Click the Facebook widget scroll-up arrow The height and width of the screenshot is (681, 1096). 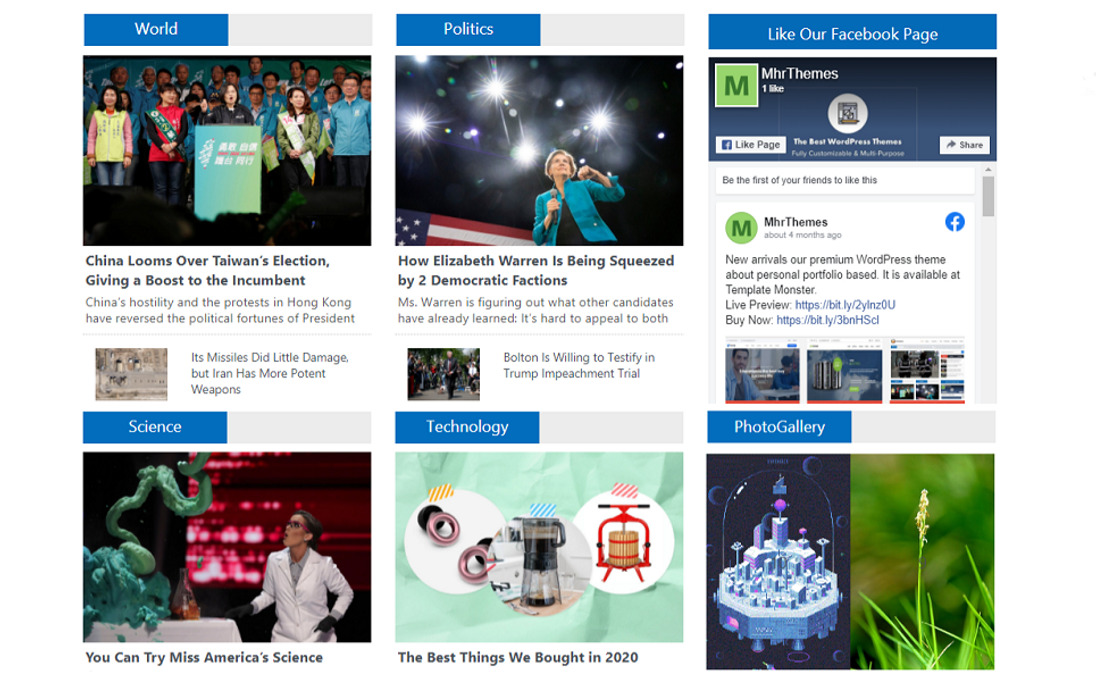[988, 170]
